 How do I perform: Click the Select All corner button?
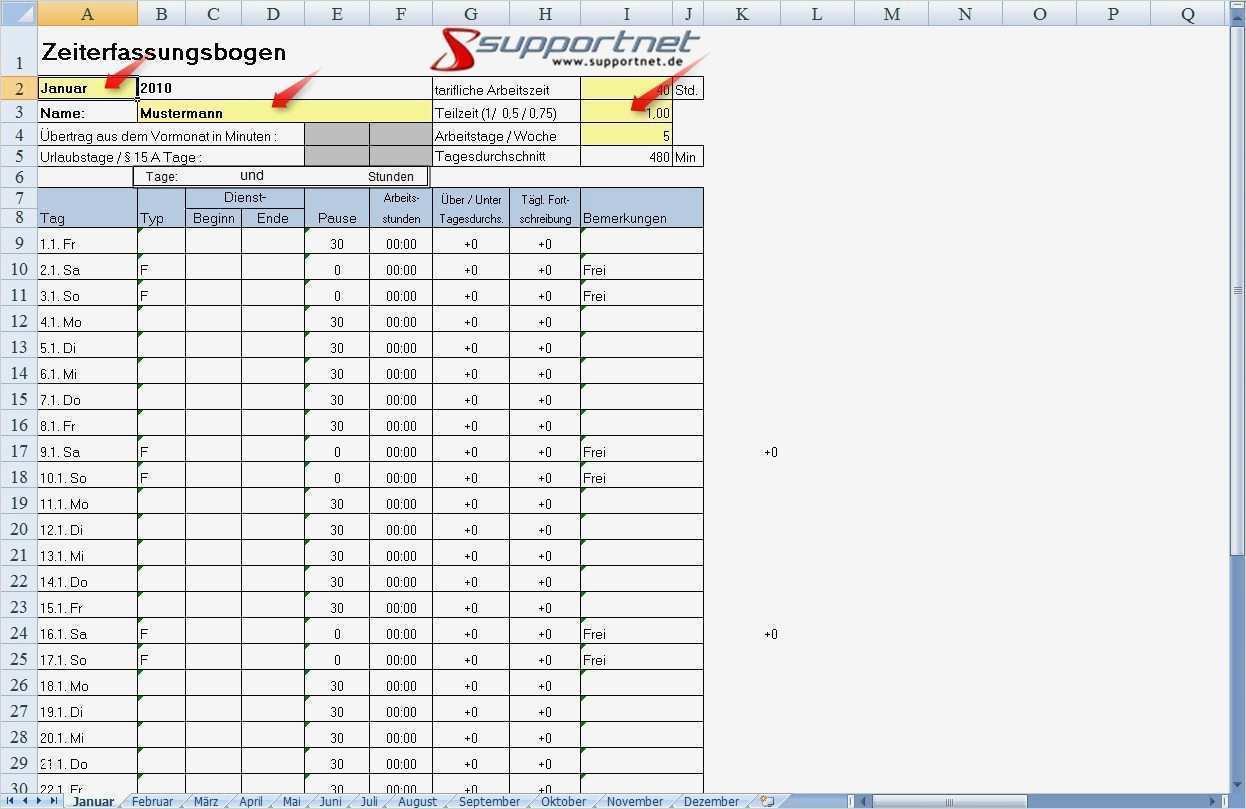tap(17, 13)
